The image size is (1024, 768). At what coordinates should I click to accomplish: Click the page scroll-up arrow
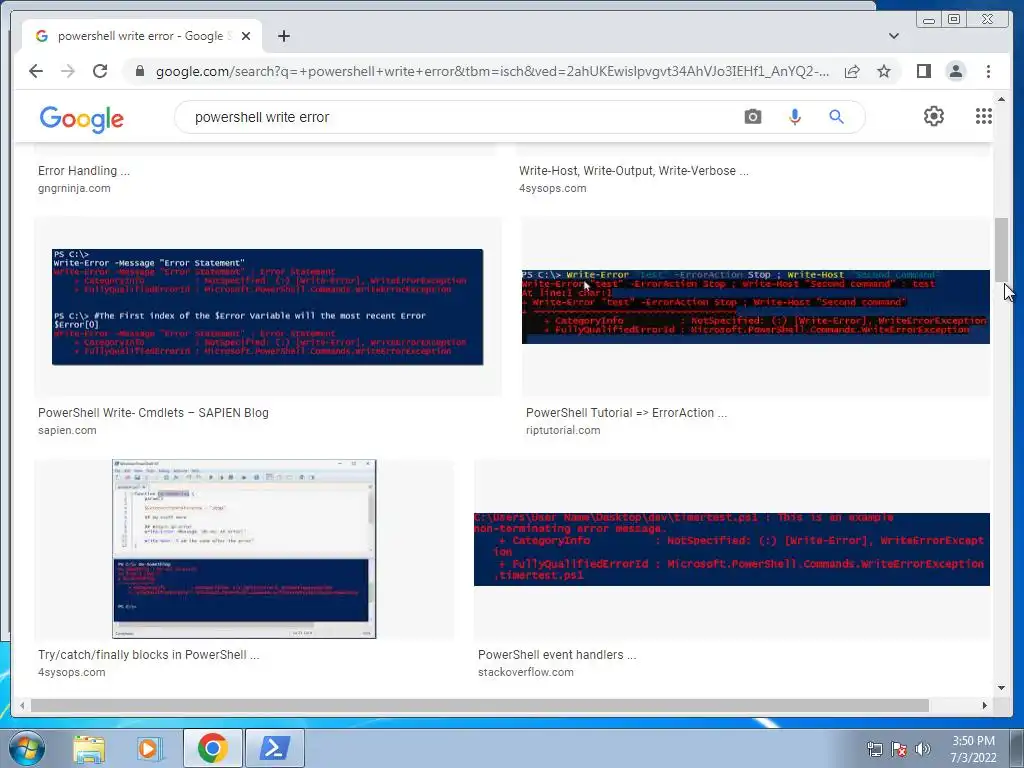[1001, 99]
